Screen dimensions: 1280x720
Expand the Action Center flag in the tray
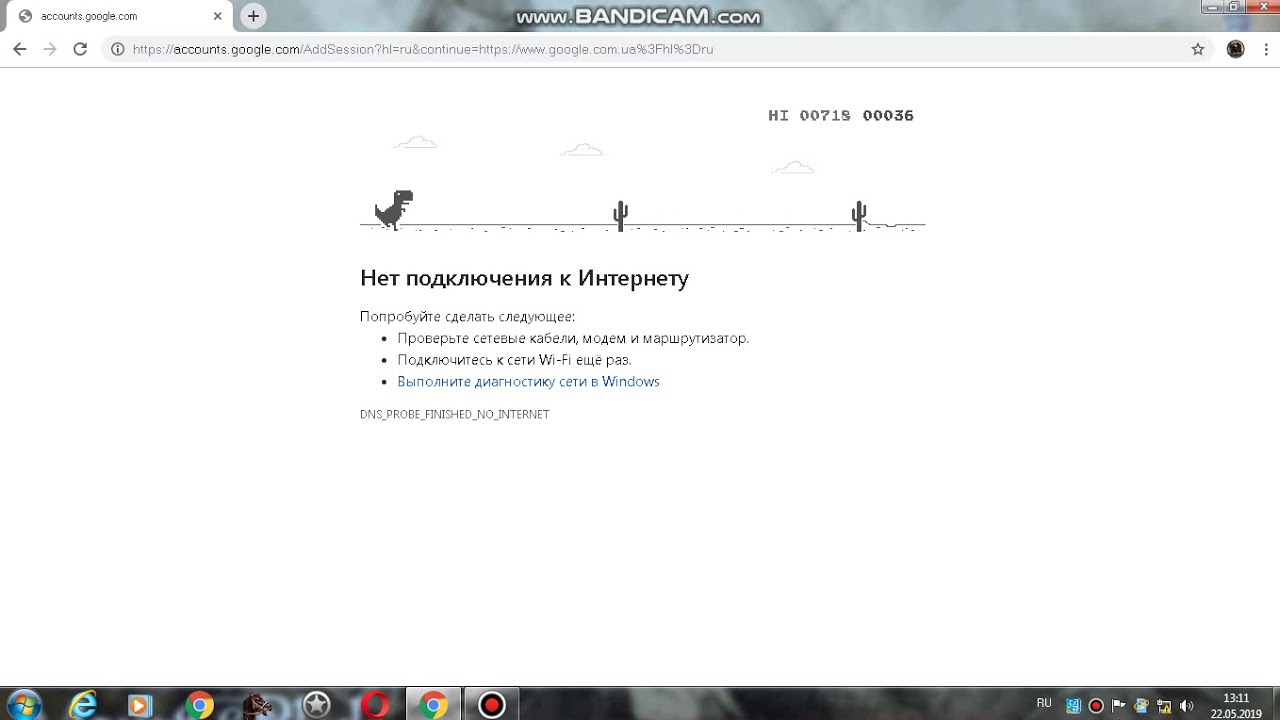click(x=1119, y=704)
